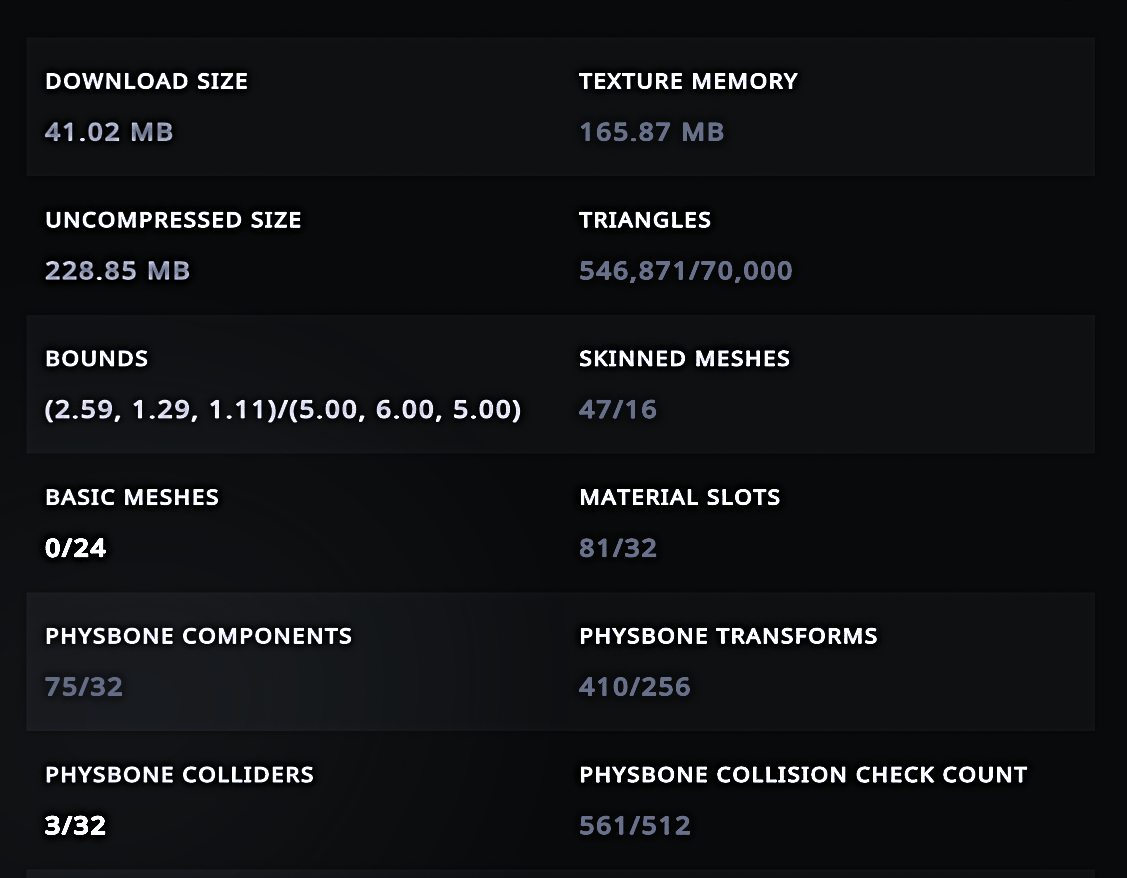The height and width of the screenshot is (878, 1127).
Task: Click the Basic Meshes label
Action: coord(132,498)
